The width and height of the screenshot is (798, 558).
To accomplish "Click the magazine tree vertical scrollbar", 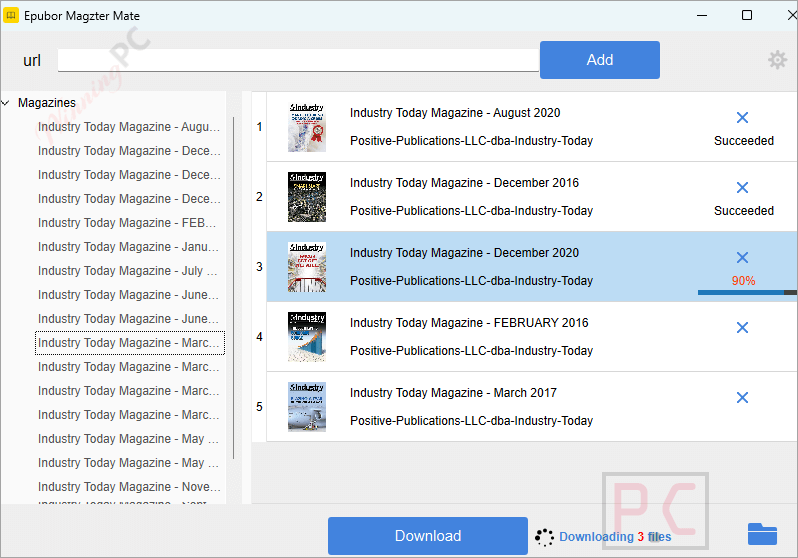I will 233,288.
